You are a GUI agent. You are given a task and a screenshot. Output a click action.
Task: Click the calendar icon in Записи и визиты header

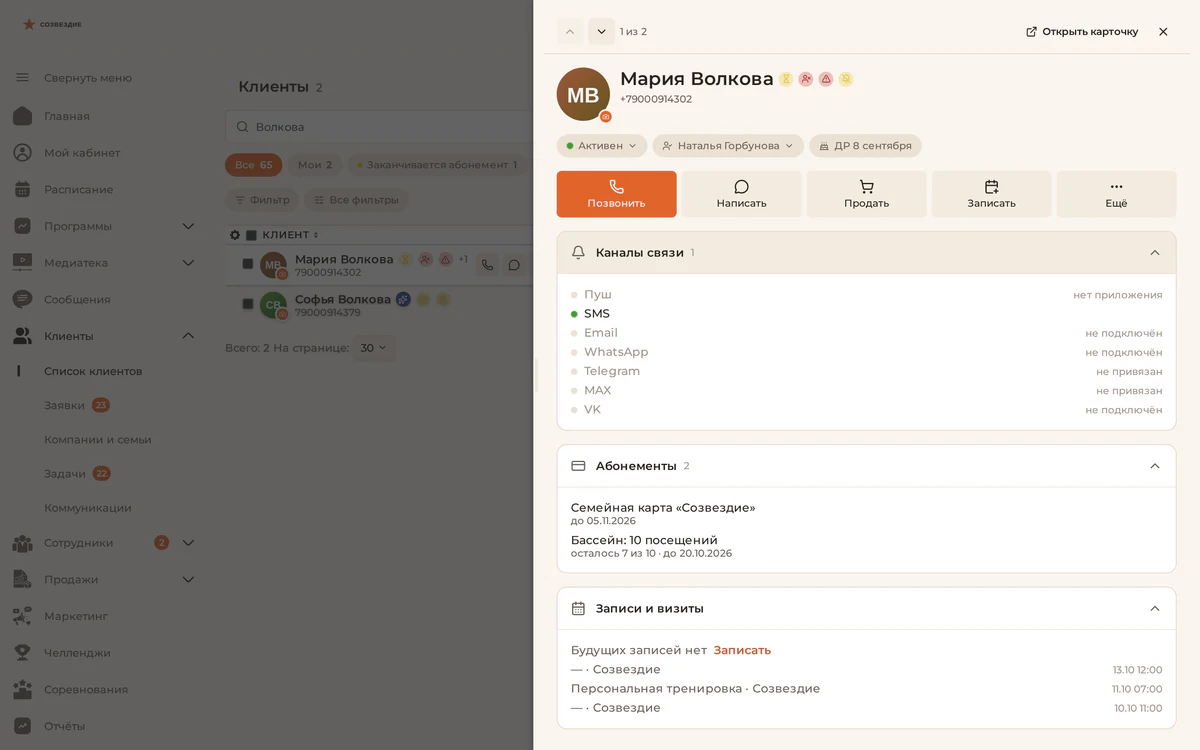pos(578,608)
